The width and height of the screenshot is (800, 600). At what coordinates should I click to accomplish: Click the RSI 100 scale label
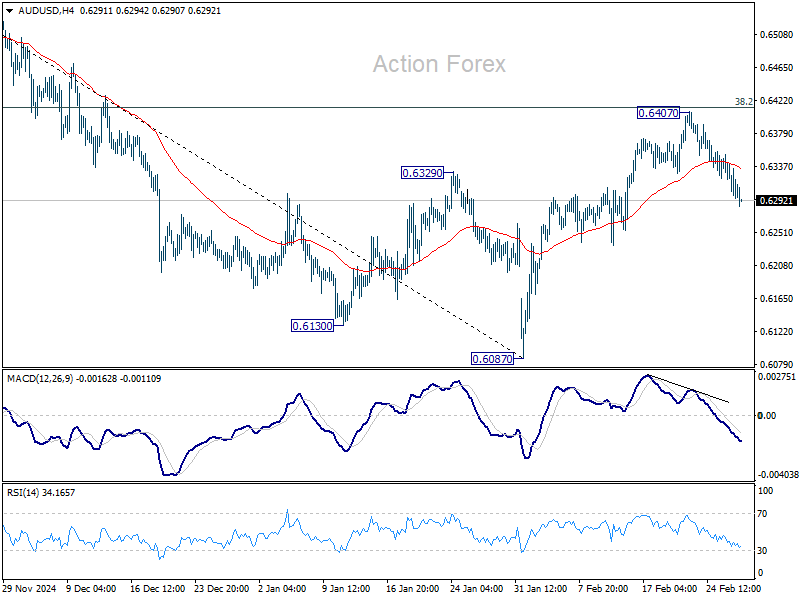[x=766, y=491]
